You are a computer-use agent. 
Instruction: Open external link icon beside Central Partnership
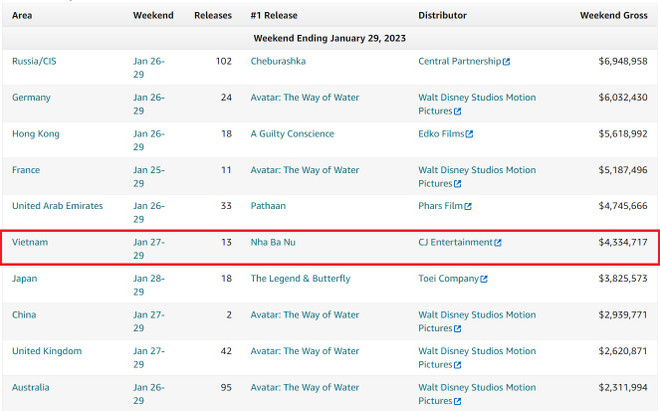click(506, 62)
